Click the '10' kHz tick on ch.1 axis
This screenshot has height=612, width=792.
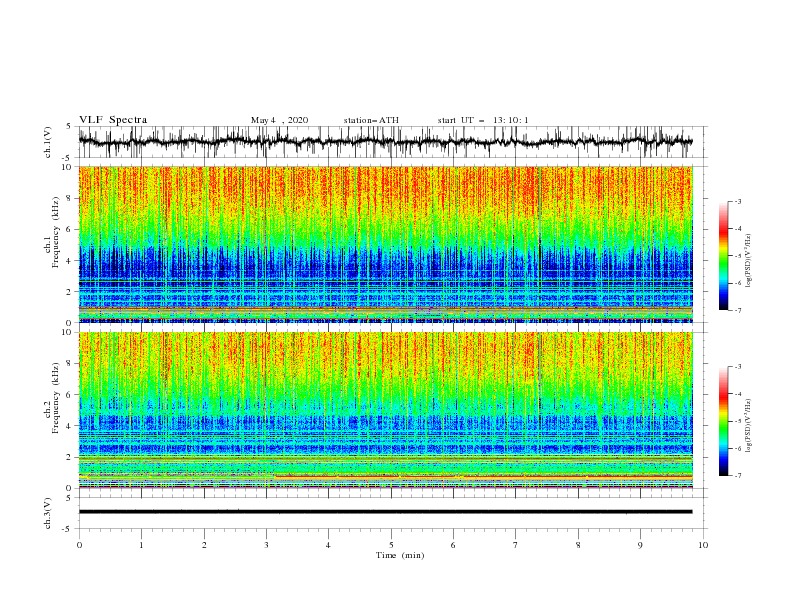coord(67,167)
